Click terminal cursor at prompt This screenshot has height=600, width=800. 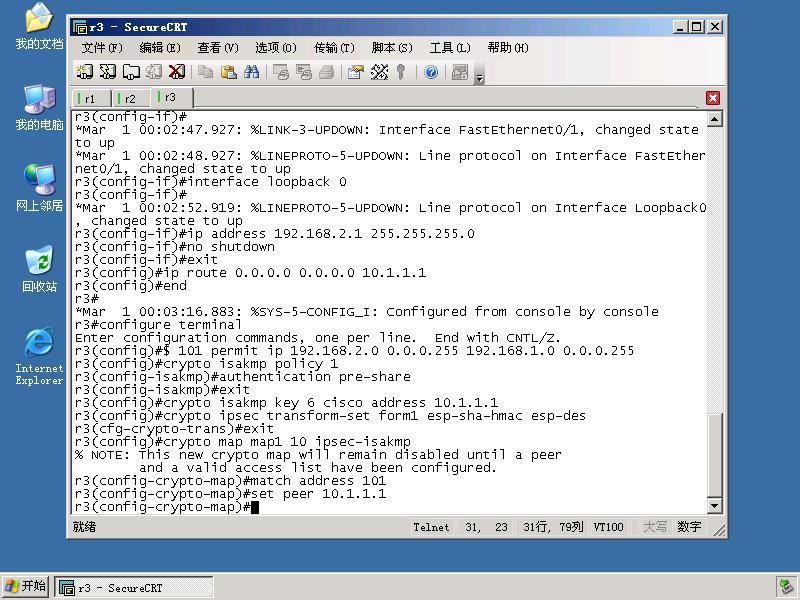[x=255, y=507]
